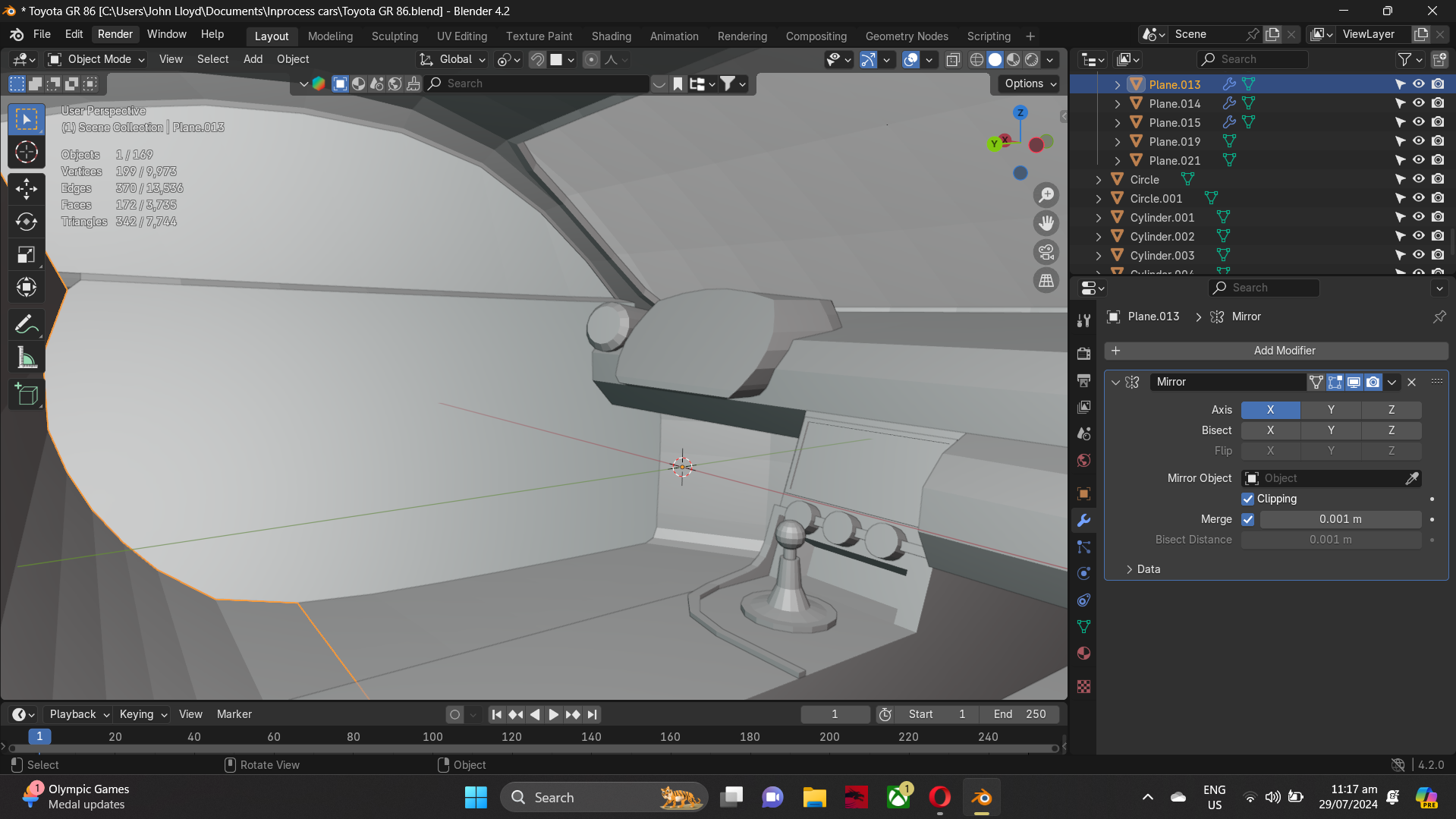Select the Measure tool
This screenshot has height=819, width=1456.
tap(27, 358)
